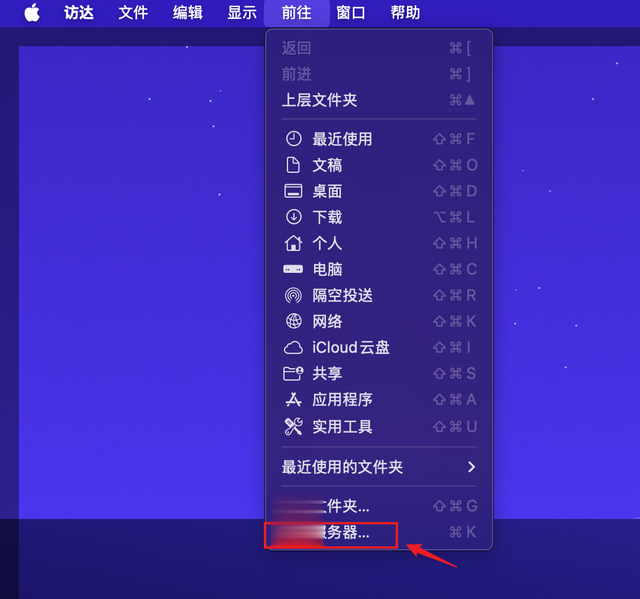Open the 文件 menu in menu bar
Image resolution: width=640 pixels, height=599 pixels.
pos(133,13)
